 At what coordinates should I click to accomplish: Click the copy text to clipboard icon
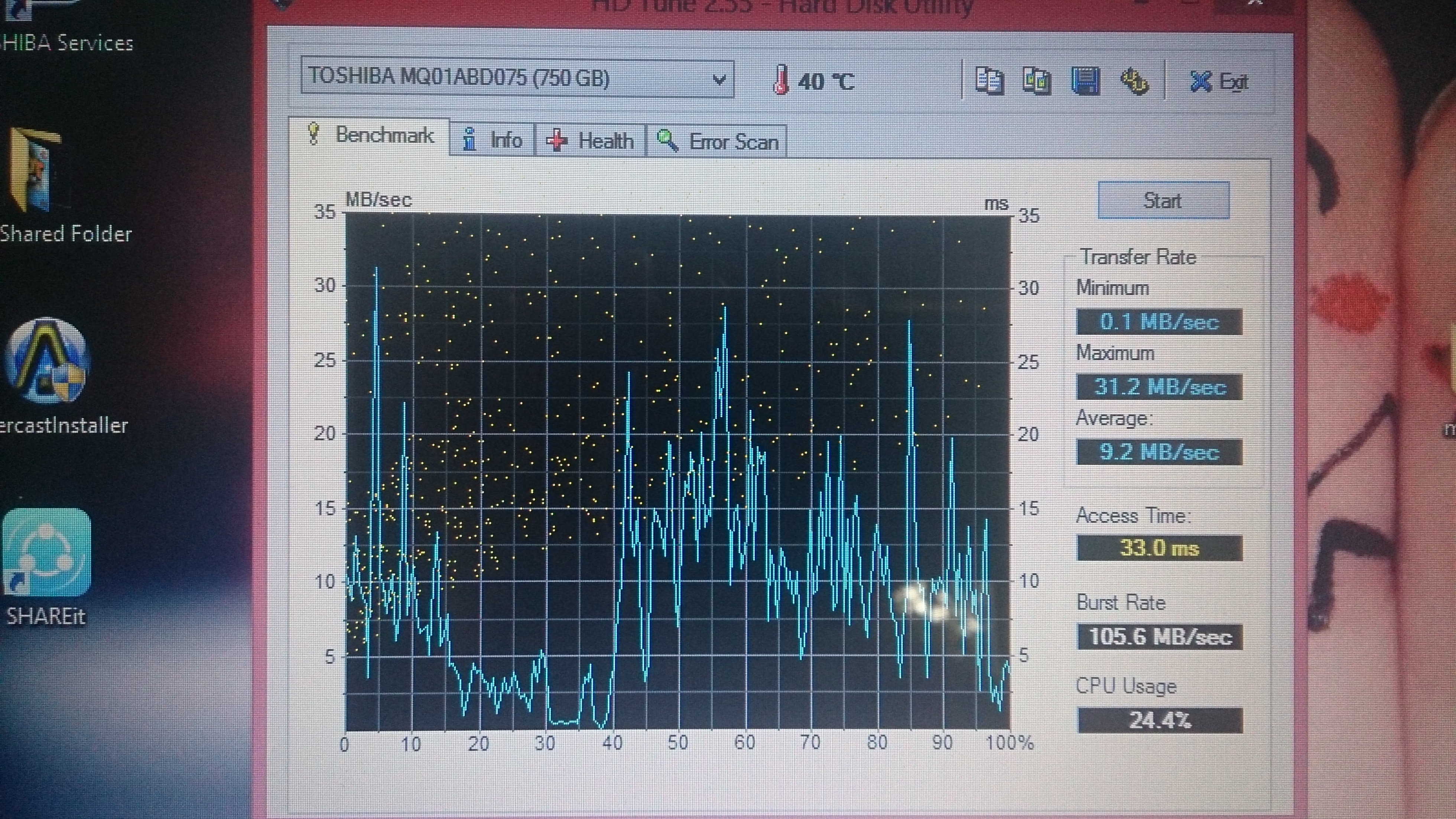pos(990,81)
